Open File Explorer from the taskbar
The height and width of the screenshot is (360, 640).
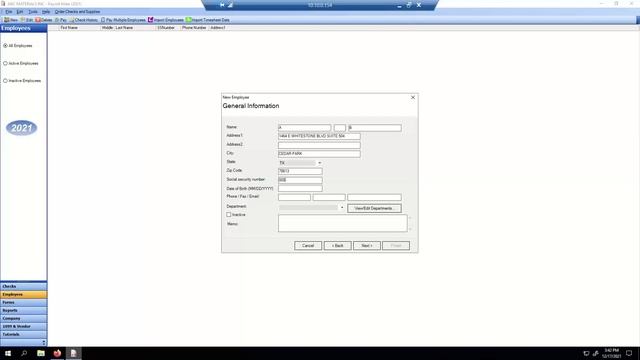[41, 353]
